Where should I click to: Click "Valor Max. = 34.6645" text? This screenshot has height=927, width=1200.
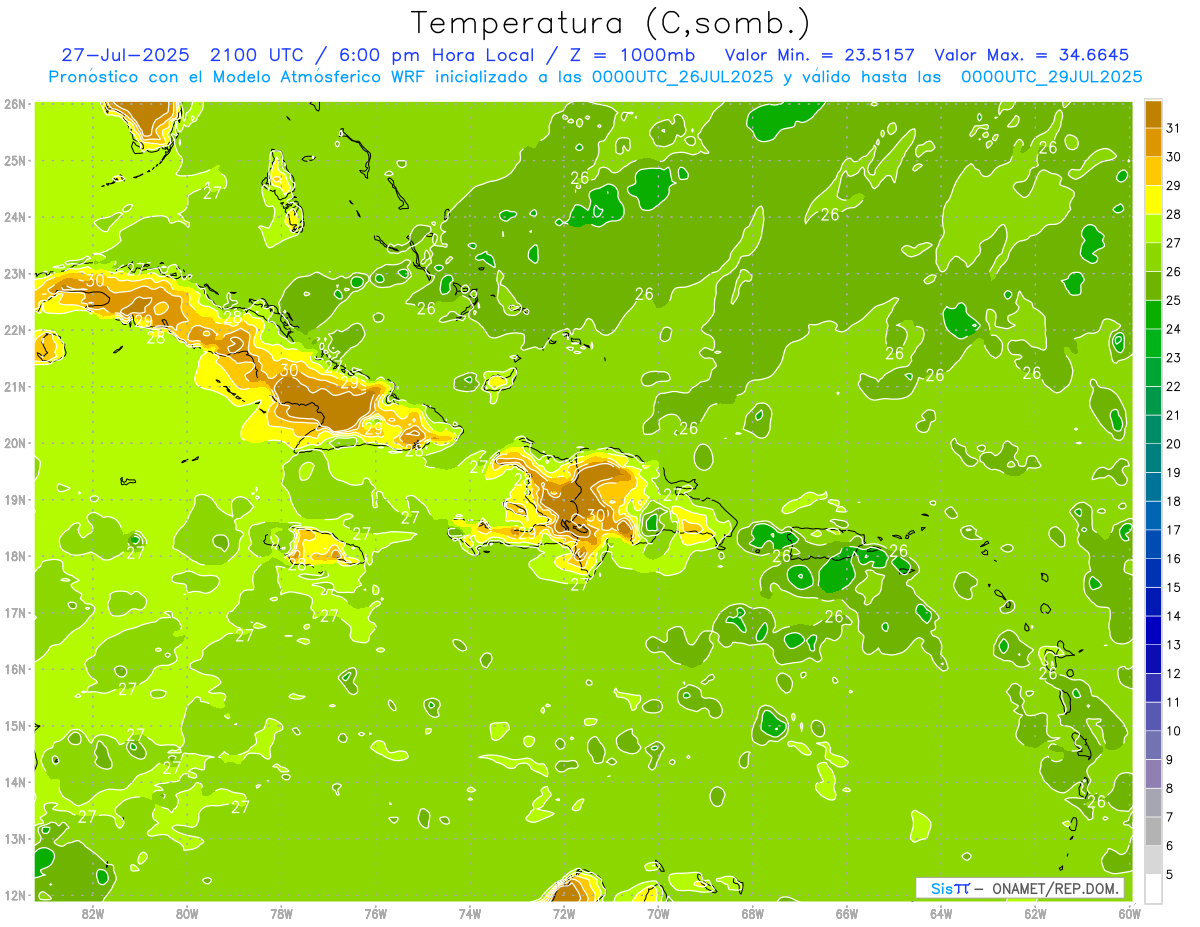coord(1031,56)
